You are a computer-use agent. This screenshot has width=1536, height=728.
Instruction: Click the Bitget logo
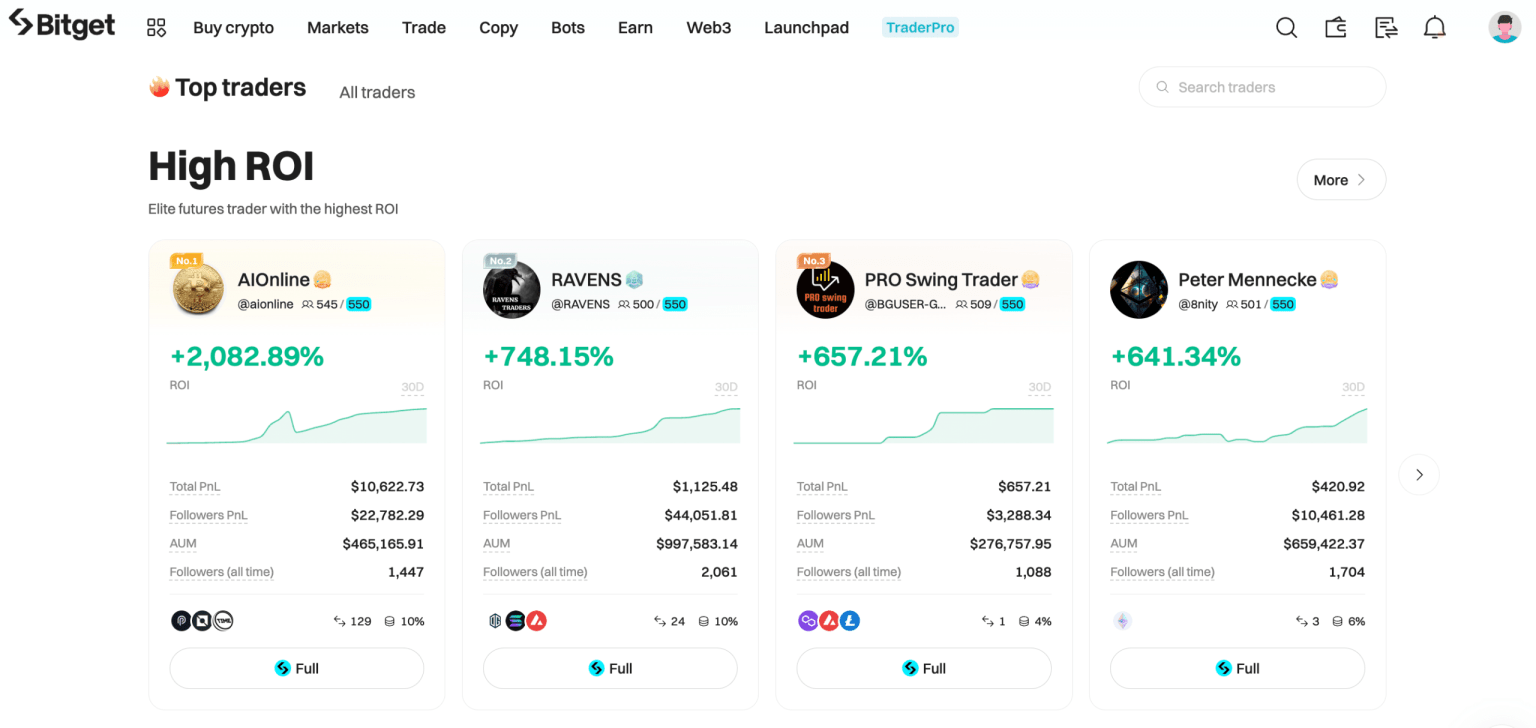(62, 26)
